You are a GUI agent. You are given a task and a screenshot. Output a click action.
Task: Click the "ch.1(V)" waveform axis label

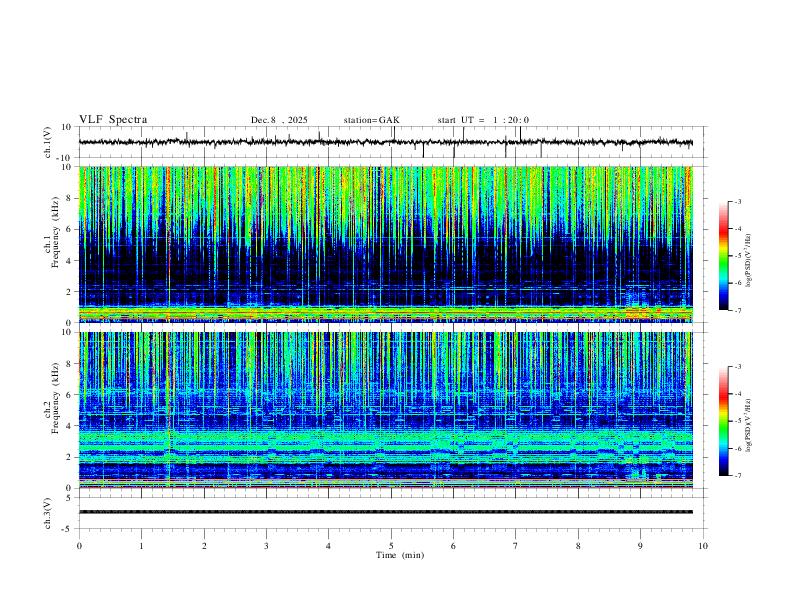point(48,142)
